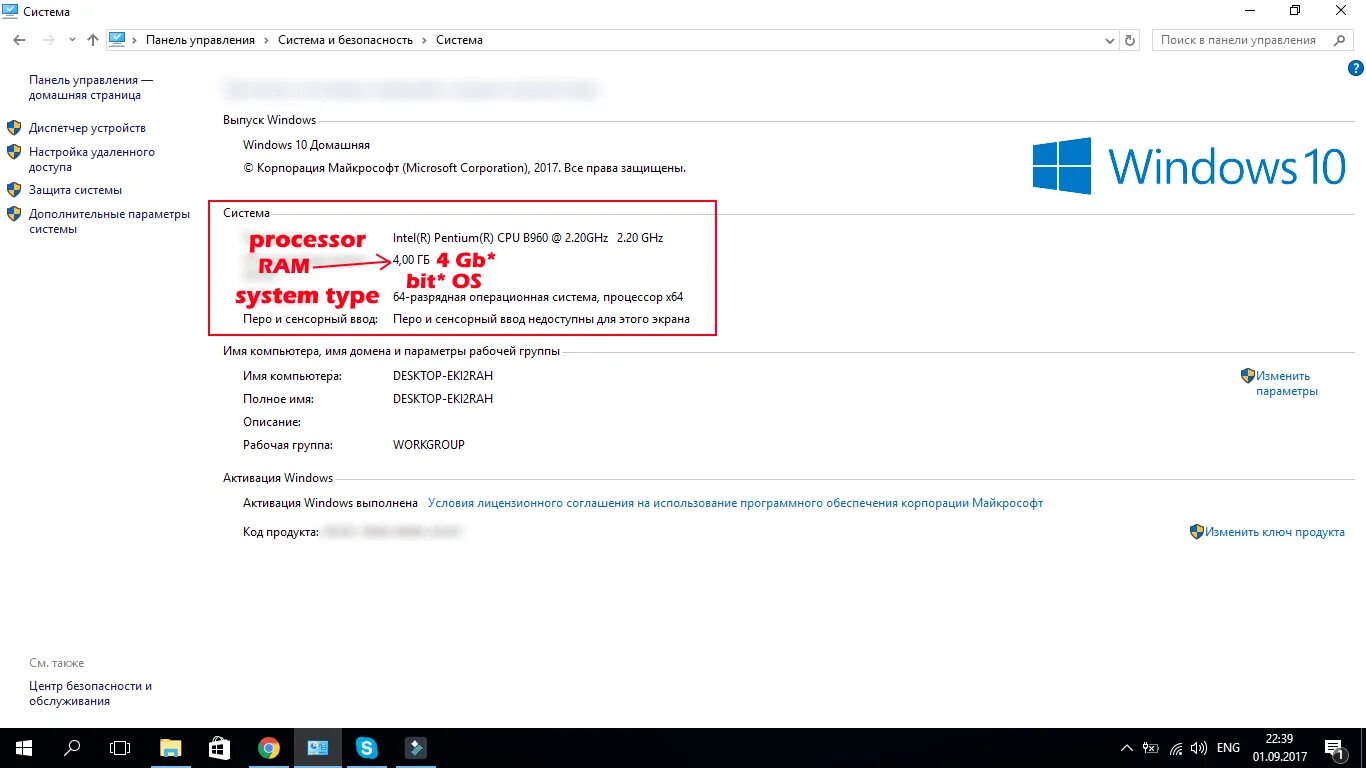Image resolution: width=1366 pixels, height=768 pixels.
Task: Click the Up arrow navigation button
Action: 93,40
